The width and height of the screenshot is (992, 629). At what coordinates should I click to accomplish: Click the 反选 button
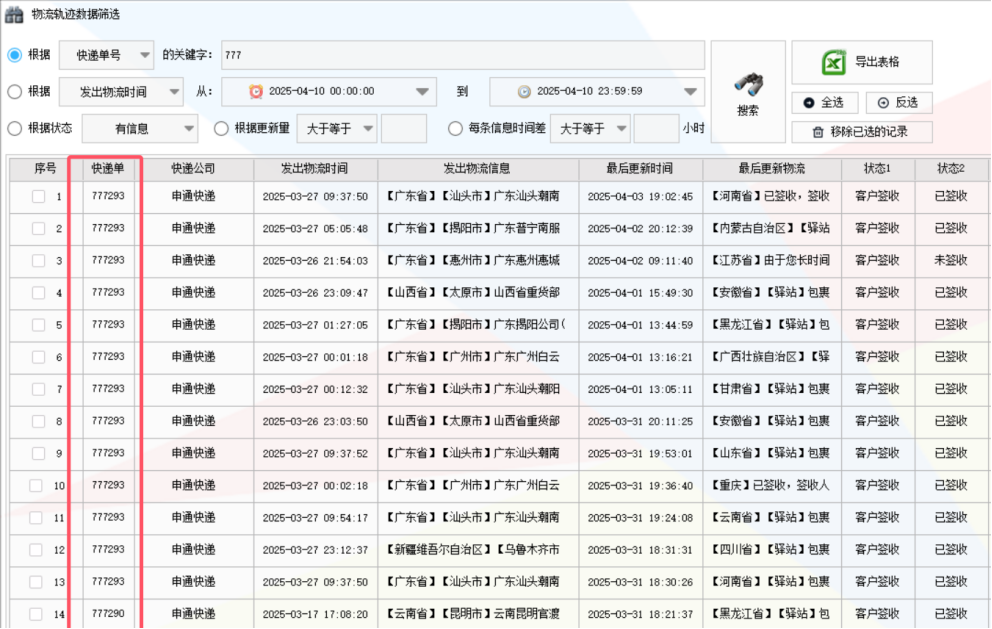(898, 103)
